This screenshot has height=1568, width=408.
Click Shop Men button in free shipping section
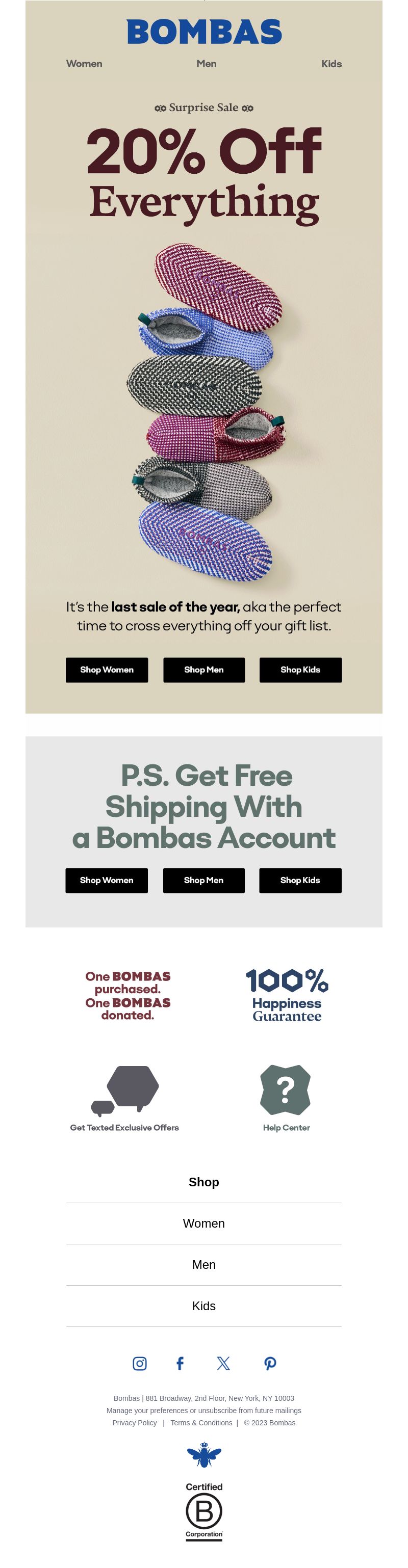click(203, 880)
